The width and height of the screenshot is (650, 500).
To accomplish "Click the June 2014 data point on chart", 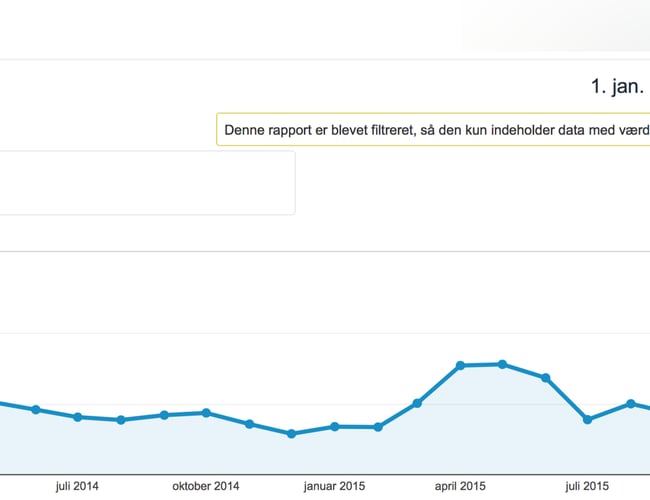I will pos(36,409).
